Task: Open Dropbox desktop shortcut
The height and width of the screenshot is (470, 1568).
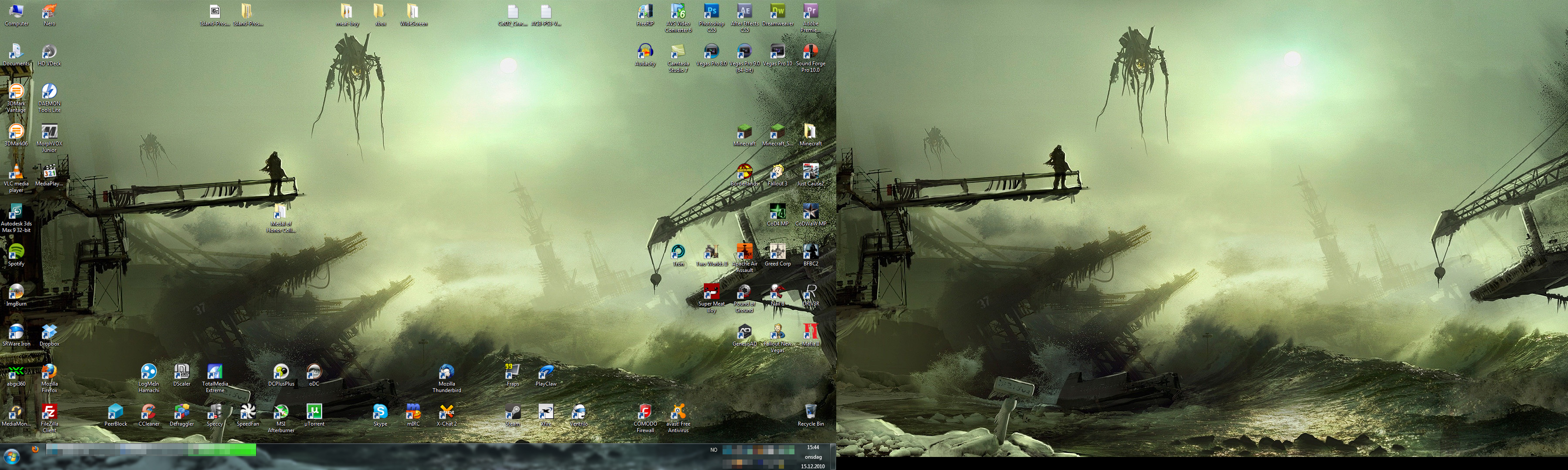Action: pos(49,336)
